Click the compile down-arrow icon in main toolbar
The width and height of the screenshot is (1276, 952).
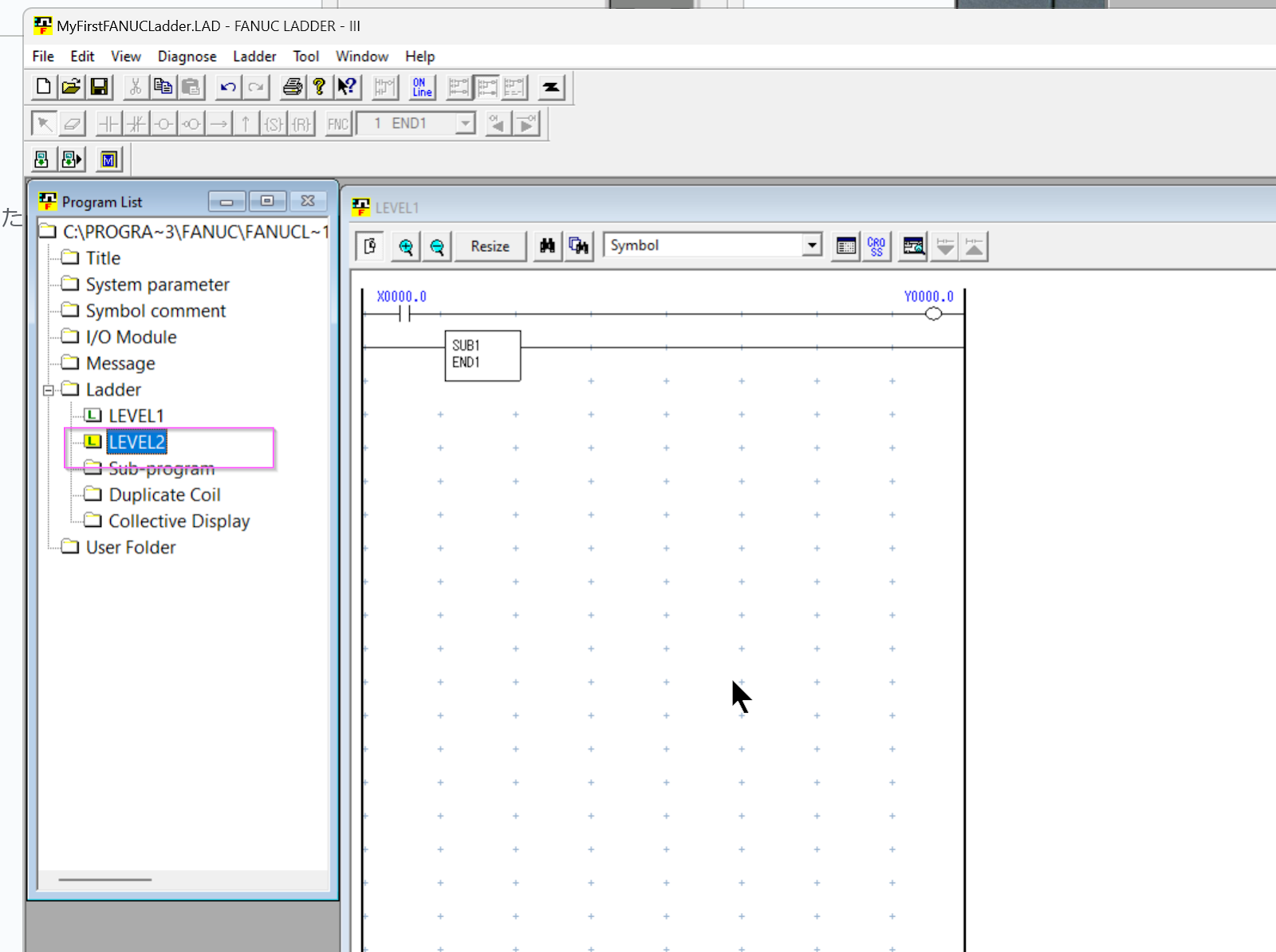pyautogui.click(x=551, y=87)
